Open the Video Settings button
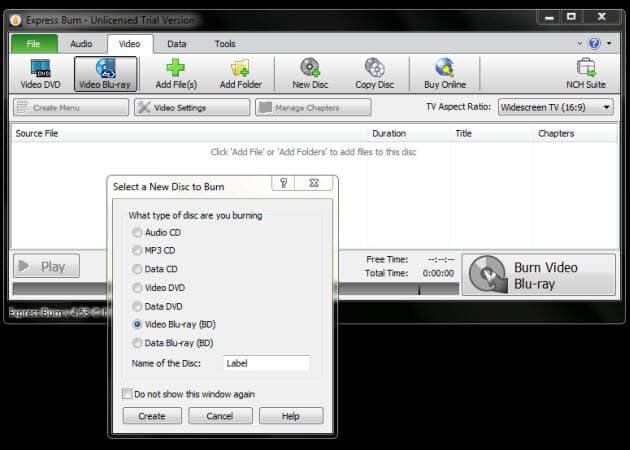 tap(192, 108)
